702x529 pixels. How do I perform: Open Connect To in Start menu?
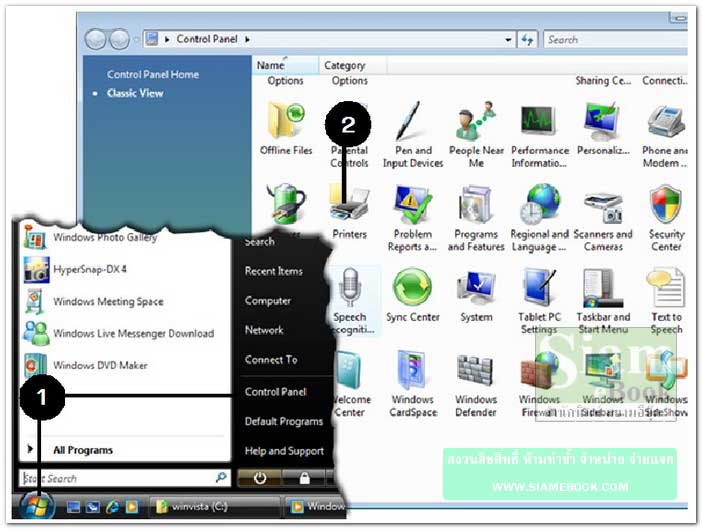pos(271,360)
